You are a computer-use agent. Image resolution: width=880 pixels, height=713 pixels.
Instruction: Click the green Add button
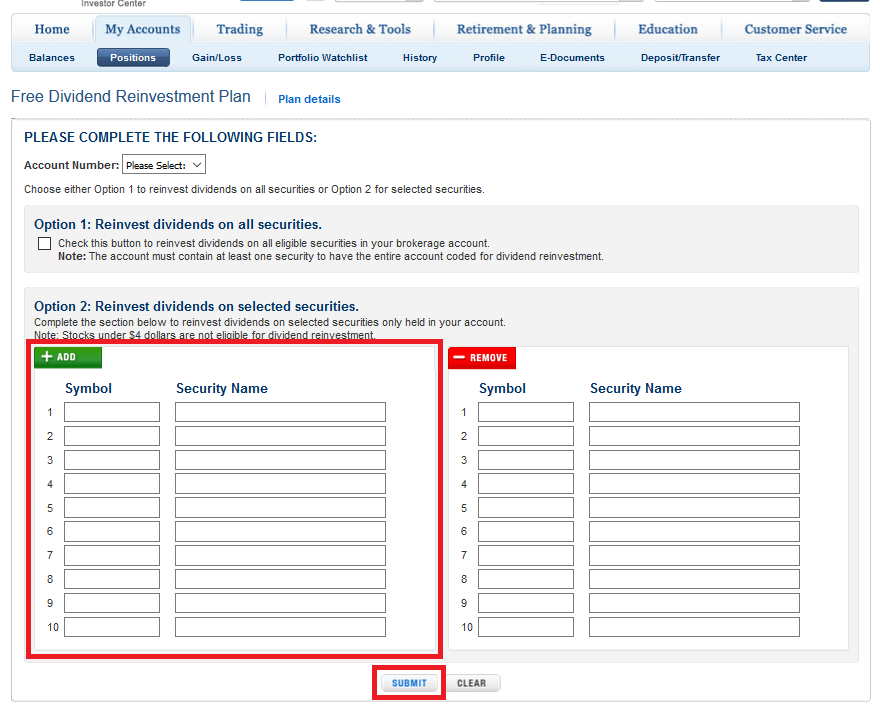coord(68,358)
